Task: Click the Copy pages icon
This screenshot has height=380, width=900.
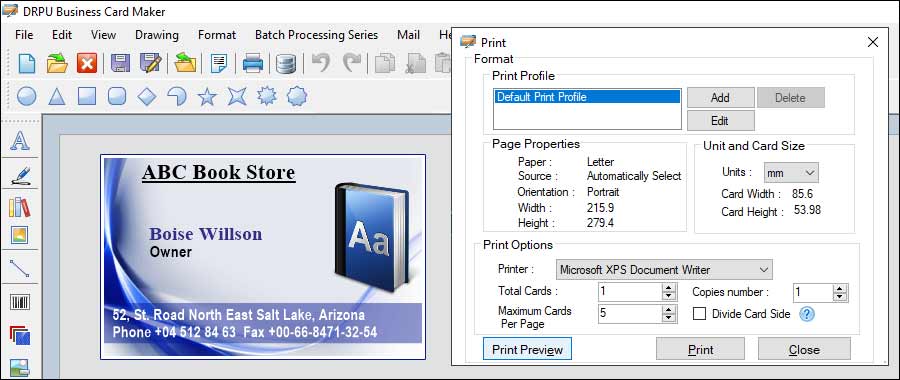Action: [x=384, y=63]
